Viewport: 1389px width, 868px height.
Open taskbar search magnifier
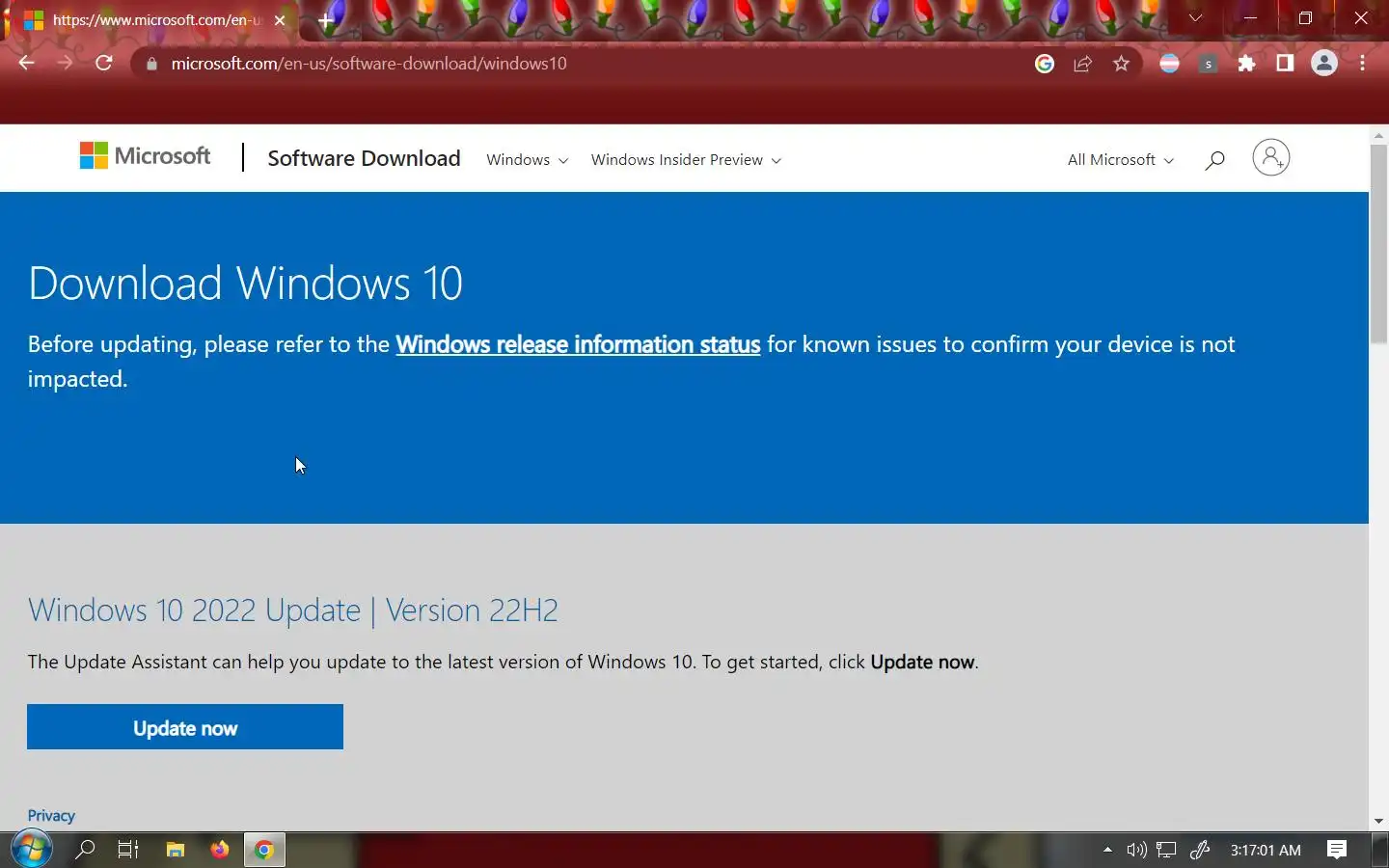85,850
